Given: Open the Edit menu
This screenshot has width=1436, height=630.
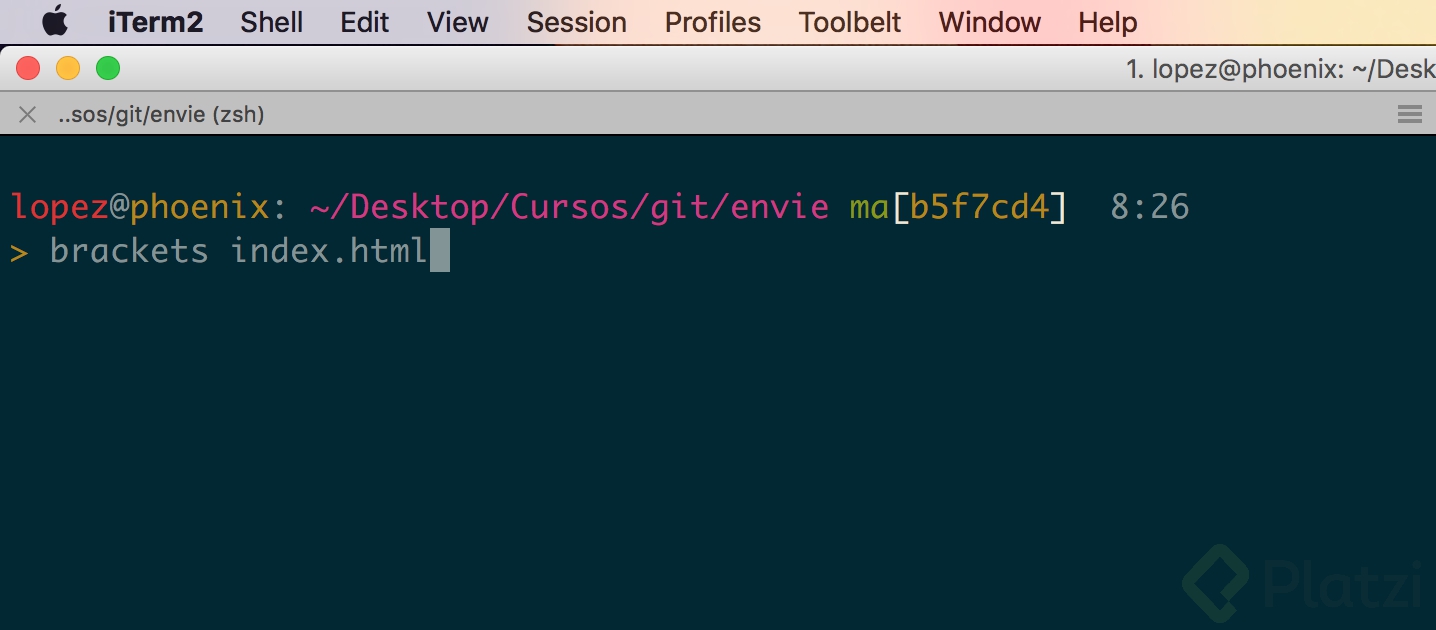Looking at the screenshot, I should [x=364, y=22].
